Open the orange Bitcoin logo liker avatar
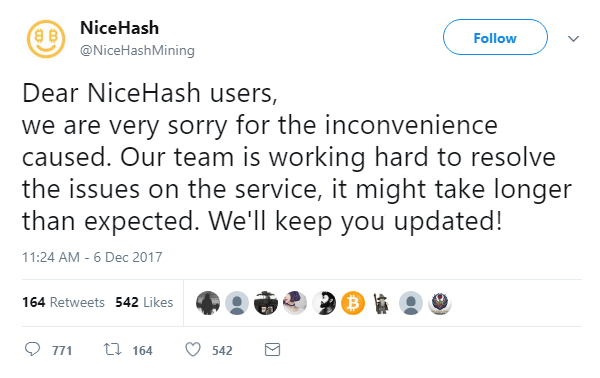This screenshot has width=600, height=378. 353,303
